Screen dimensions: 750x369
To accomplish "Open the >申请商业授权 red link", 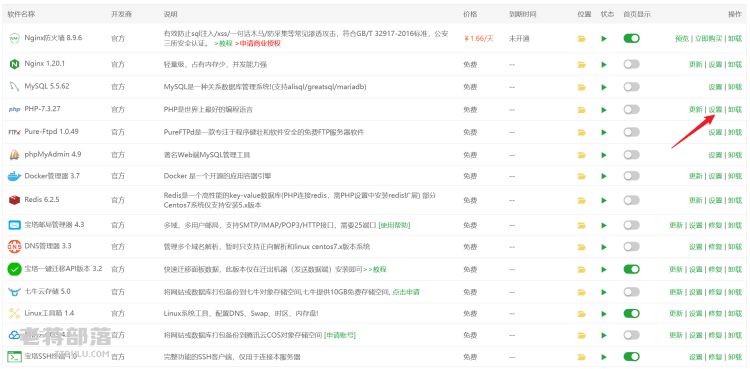I will click(258, 43).
